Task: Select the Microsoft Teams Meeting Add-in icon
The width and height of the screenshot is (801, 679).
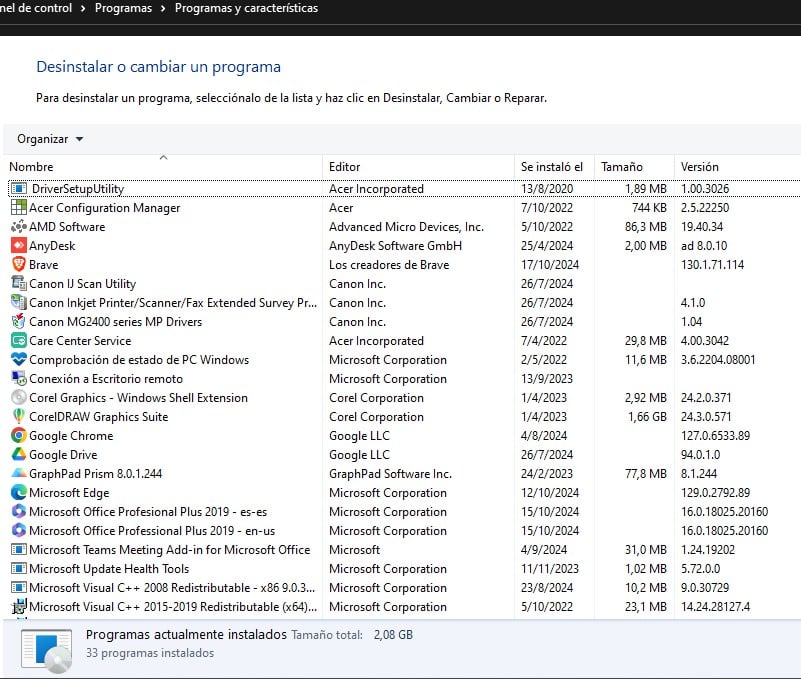Action: click(19, 549)
